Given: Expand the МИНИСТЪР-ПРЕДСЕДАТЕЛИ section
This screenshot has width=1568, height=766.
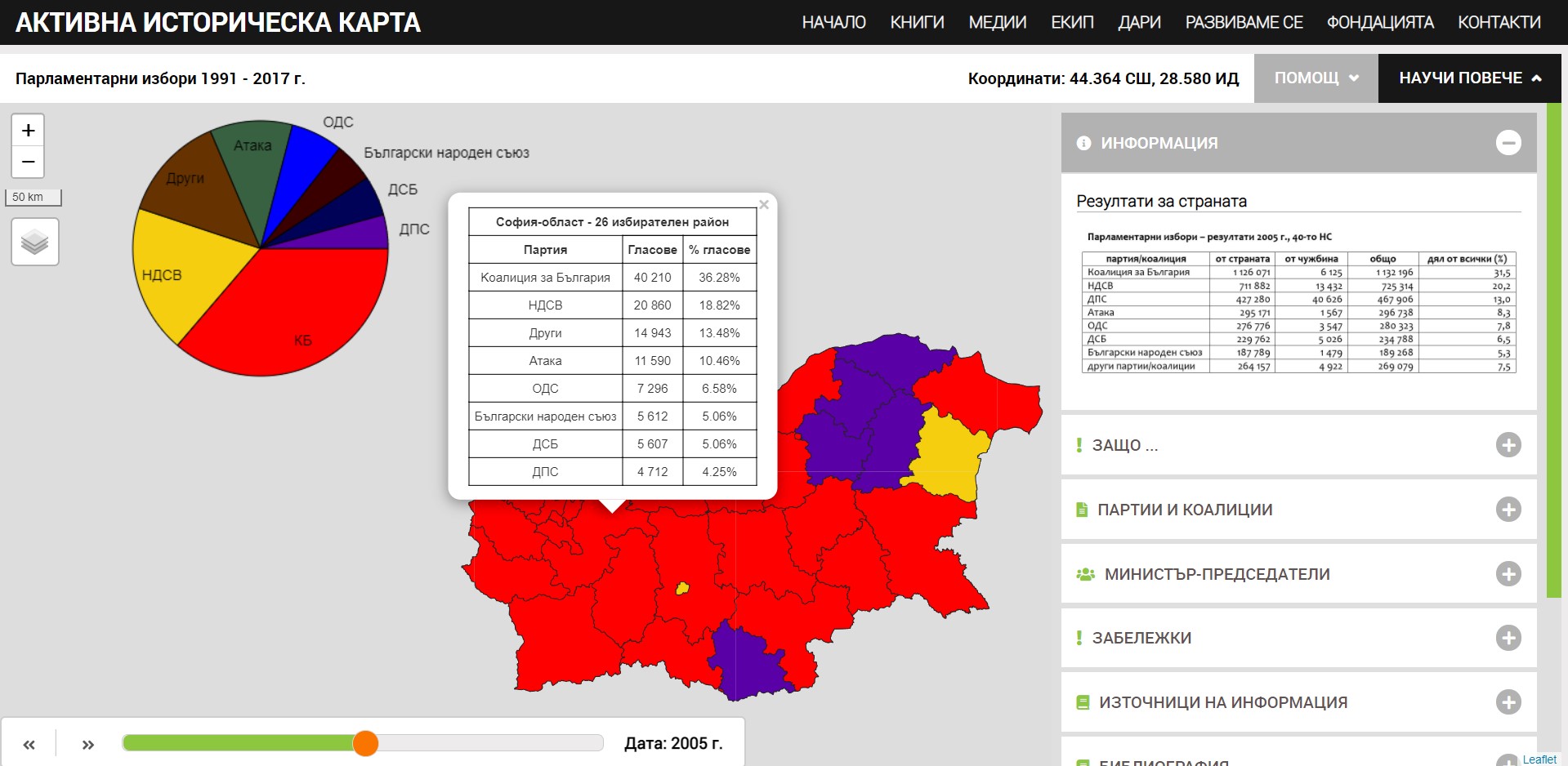Looking at the screenshot, I should point(1508,574).
